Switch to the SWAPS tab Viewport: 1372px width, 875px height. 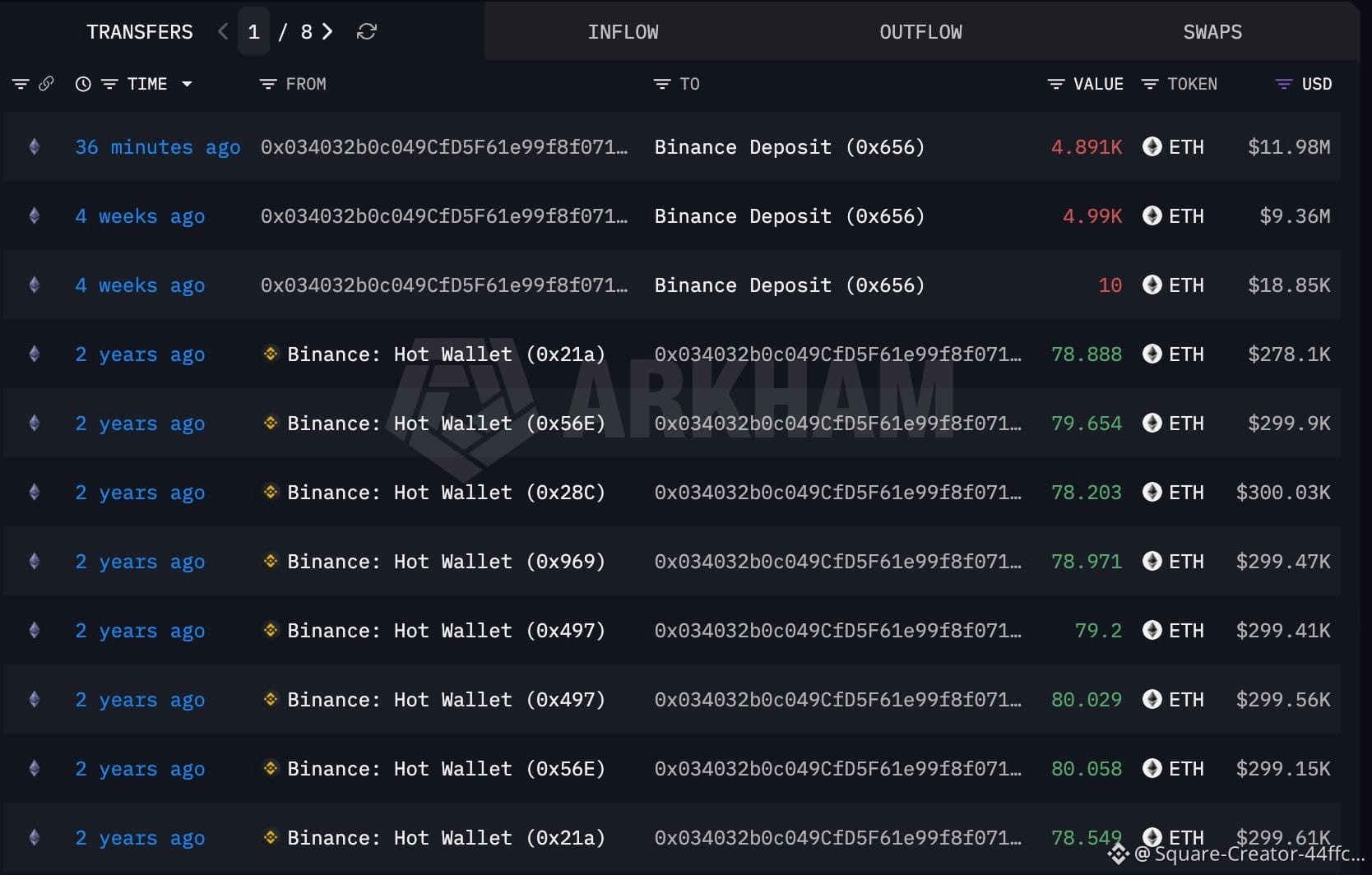coord(1212,32)
